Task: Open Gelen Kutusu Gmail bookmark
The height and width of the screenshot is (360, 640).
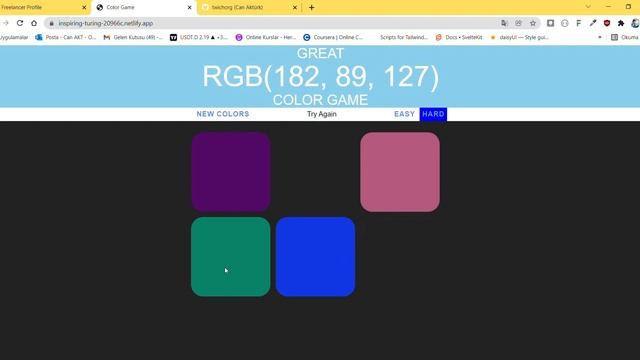Action: [133, 37]
